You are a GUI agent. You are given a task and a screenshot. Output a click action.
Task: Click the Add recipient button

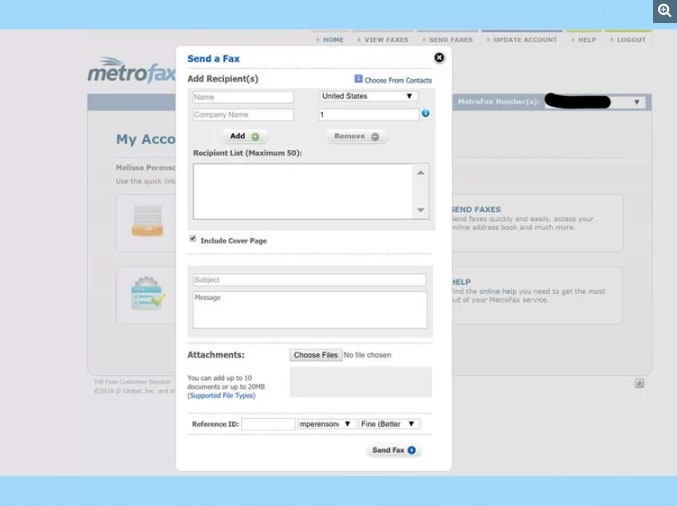pyautogui.click(x=245, y=136)
